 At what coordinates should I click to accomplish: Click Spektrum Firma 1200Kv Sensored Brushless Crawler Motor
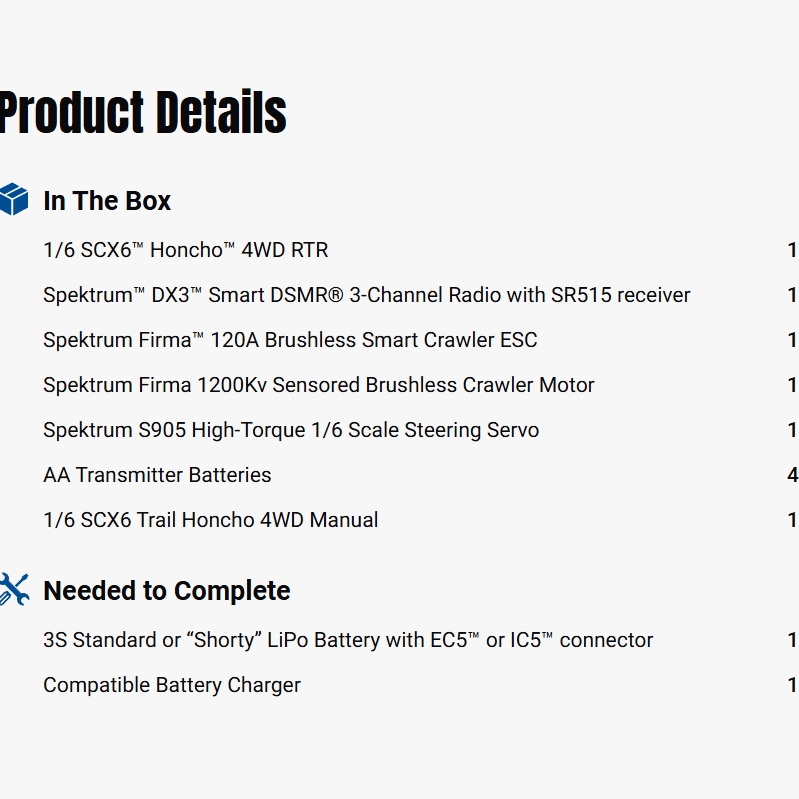318,385
